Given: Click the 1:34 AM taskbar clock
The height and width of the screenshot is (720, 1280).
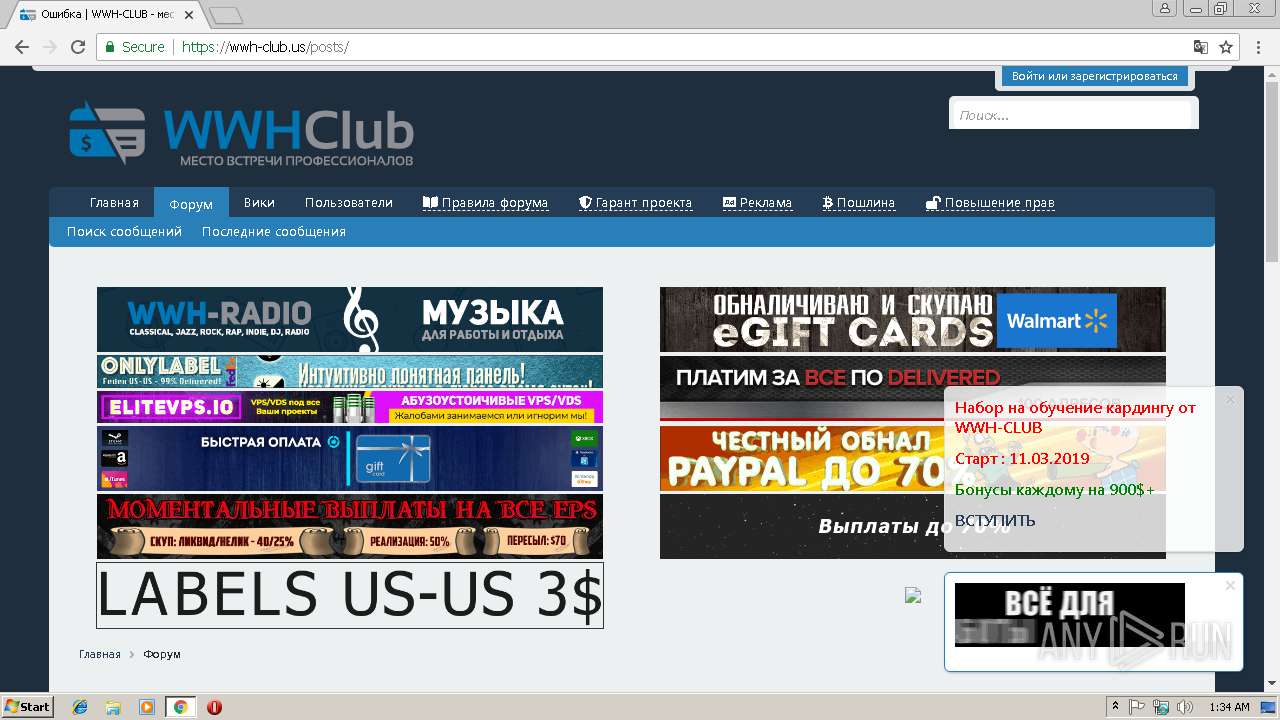Looking at the screenshot, I should click(1229, 707).
